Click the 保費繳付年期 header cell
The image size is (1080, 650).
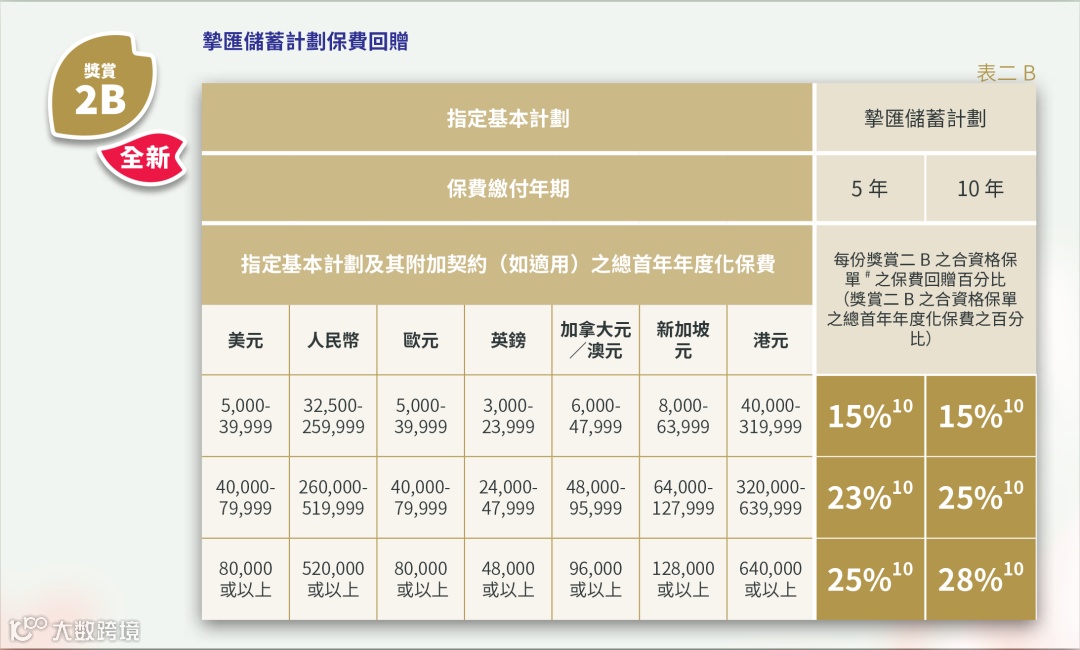pos(508,189)
